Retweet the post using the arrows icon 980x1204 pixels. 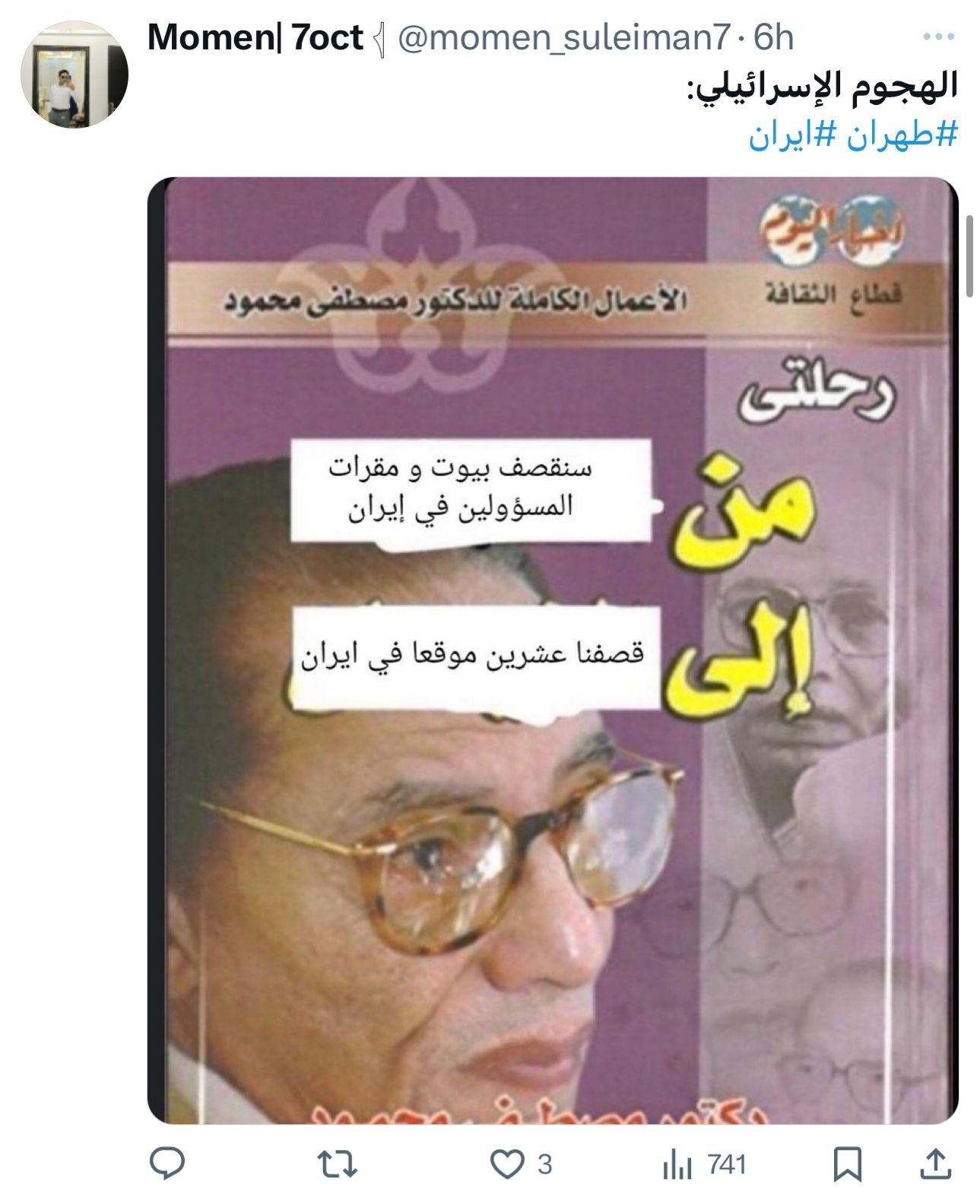pyautogui.click(x=336, y=1164)
